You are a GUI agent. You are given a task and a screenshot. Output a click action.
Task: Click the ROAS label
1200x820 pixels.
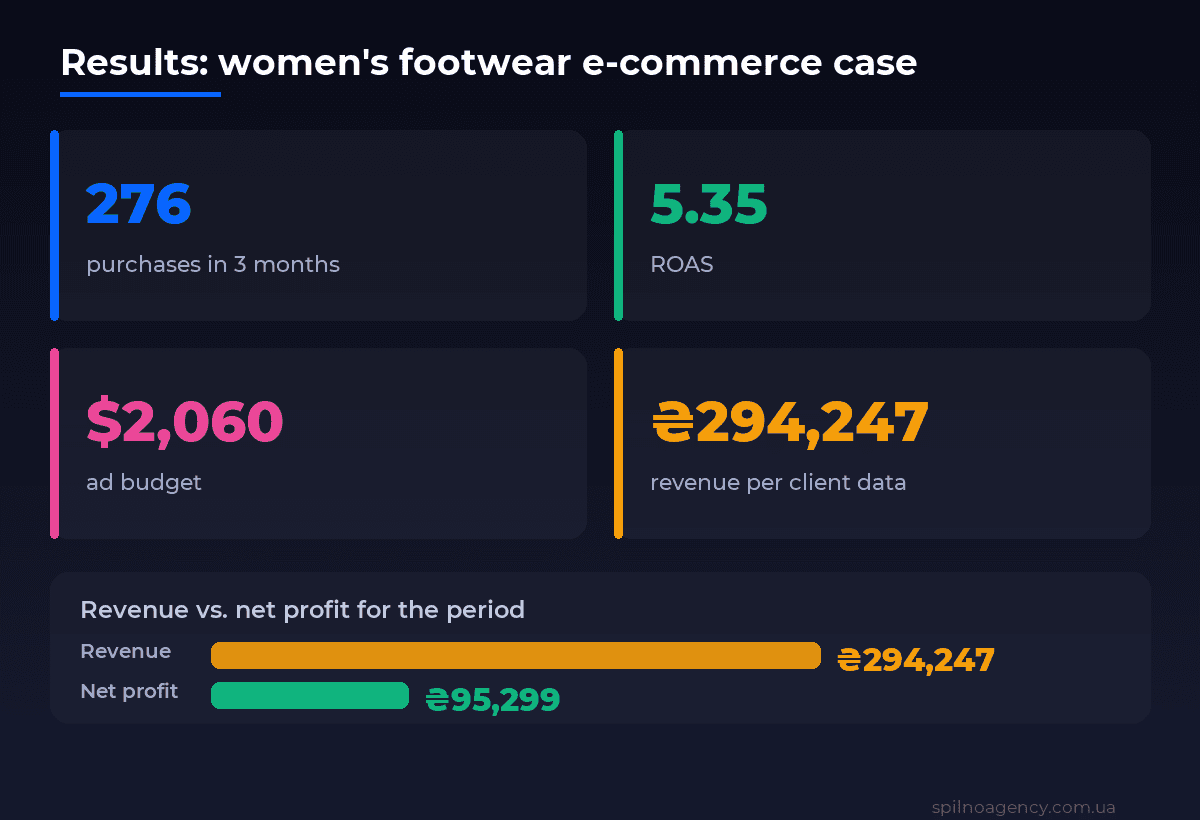coord(682,265)
